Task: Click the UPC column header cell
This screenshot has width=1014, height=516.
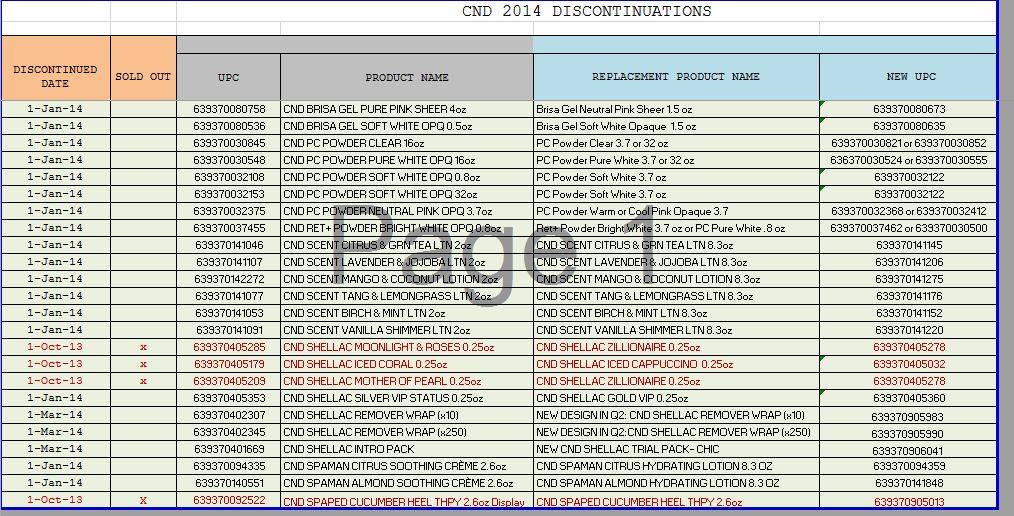Action: (228, 77)
